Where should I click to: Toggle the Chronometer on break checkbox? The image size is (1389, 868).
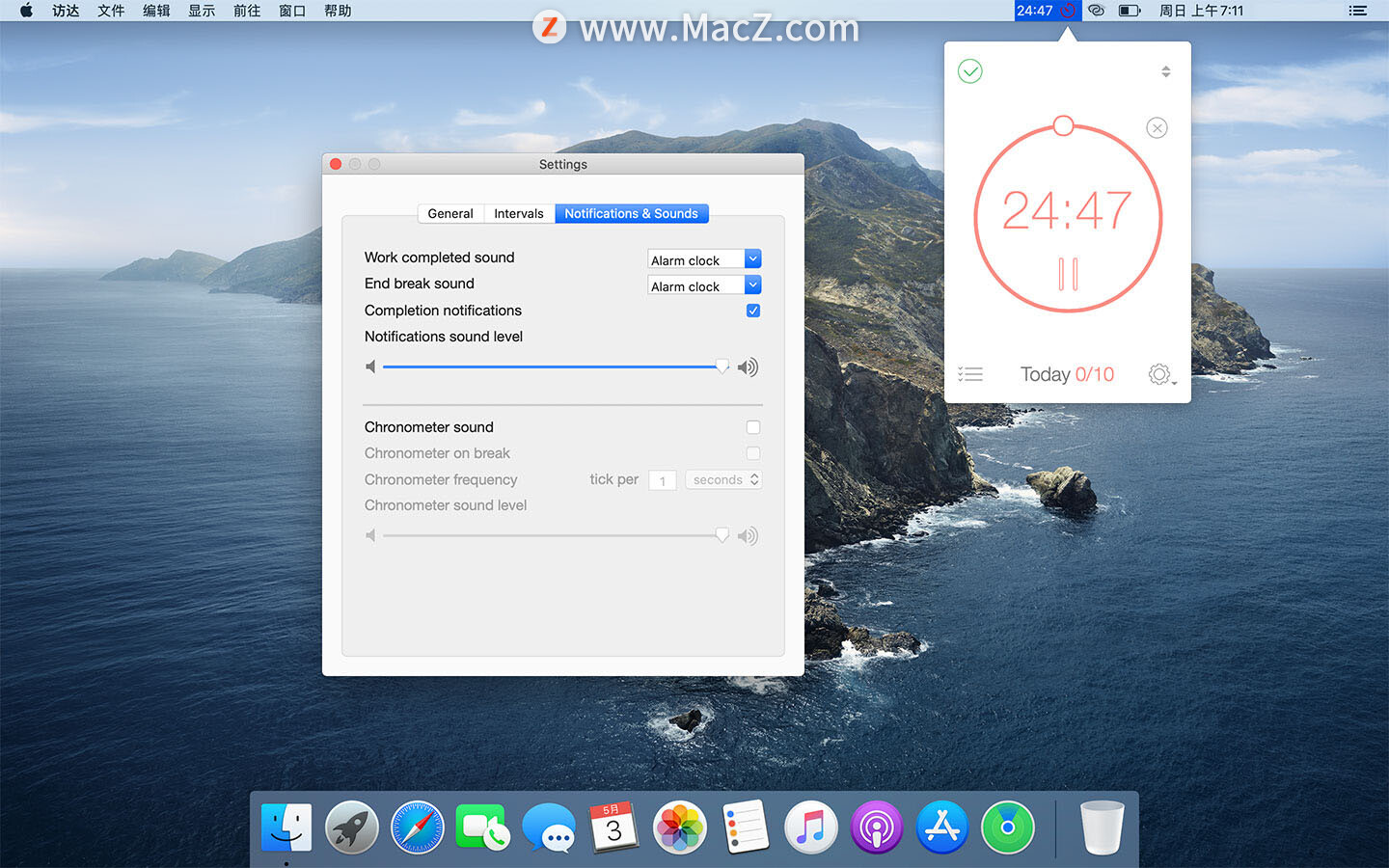(x=753, y=453)
